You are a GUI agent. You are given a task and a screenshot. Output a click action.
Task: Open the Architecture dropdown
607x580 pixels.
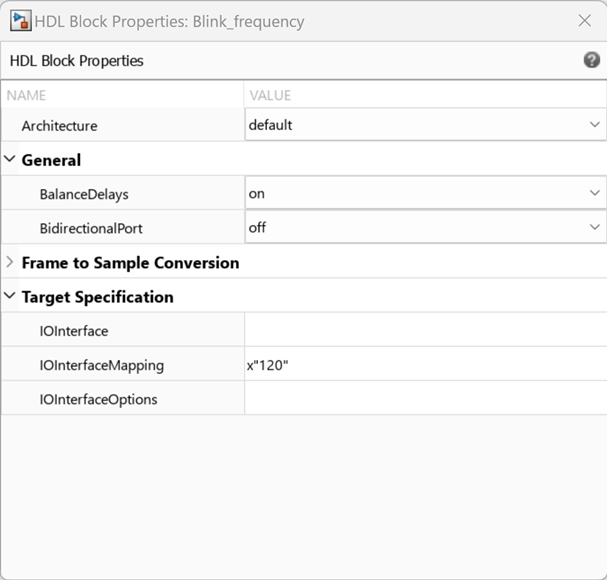point(425,125)
